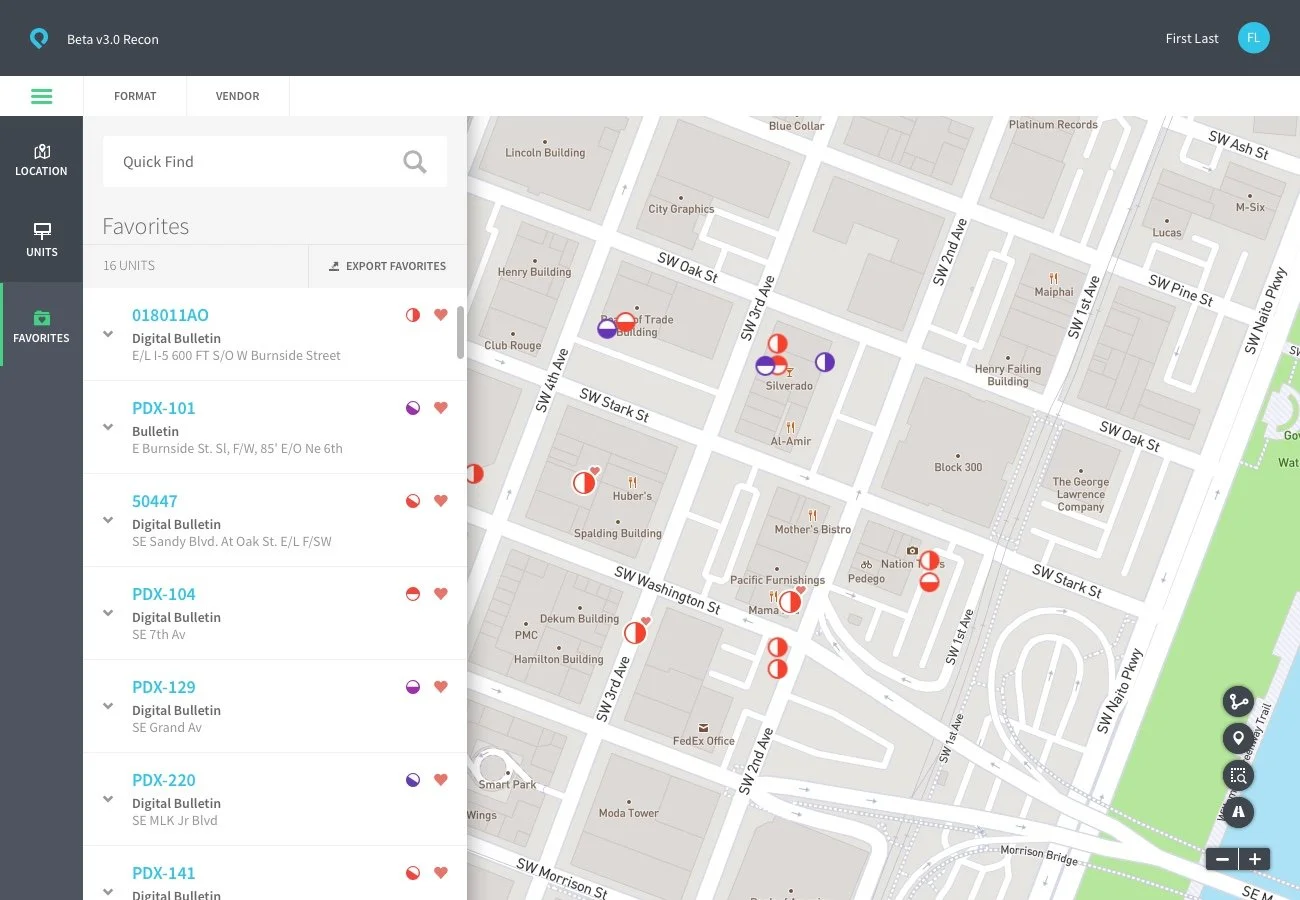Click the red status icon for PDX-141

point(413,873)
